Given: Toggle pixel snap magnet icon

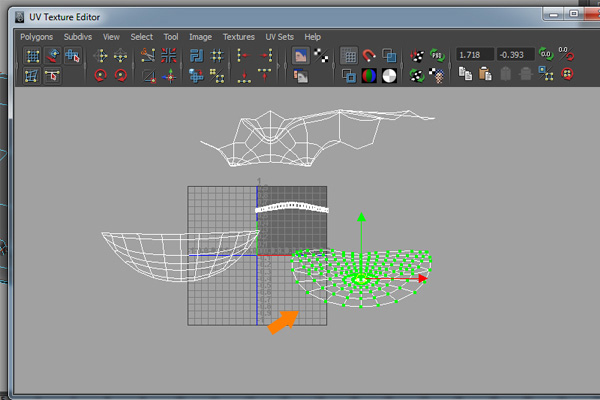Looking at the screenshot, I should point(369,56).
